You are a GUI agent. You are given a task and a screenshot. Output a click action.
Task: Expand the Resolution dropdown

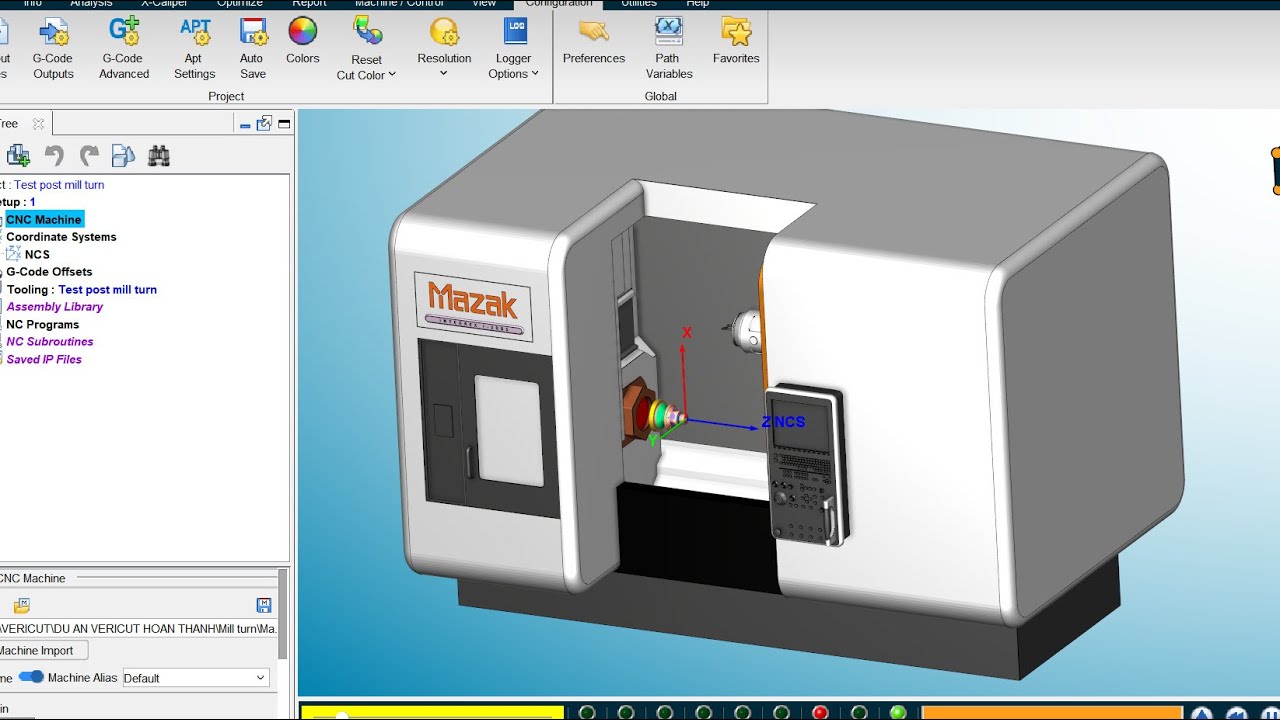444,74
